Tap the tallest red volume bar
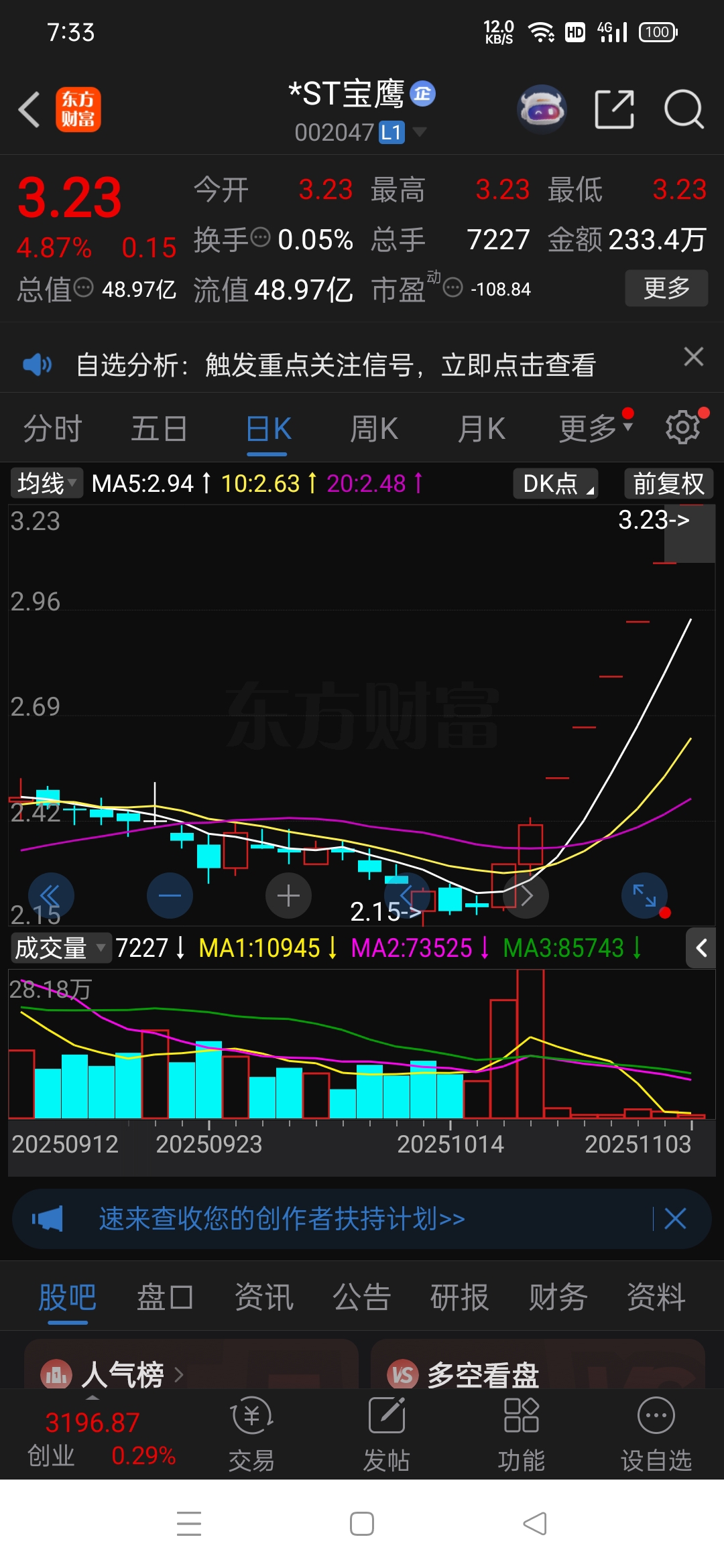Image resolution: width=724 pixels, height=1568 pixels. (x=530, y=1043)
